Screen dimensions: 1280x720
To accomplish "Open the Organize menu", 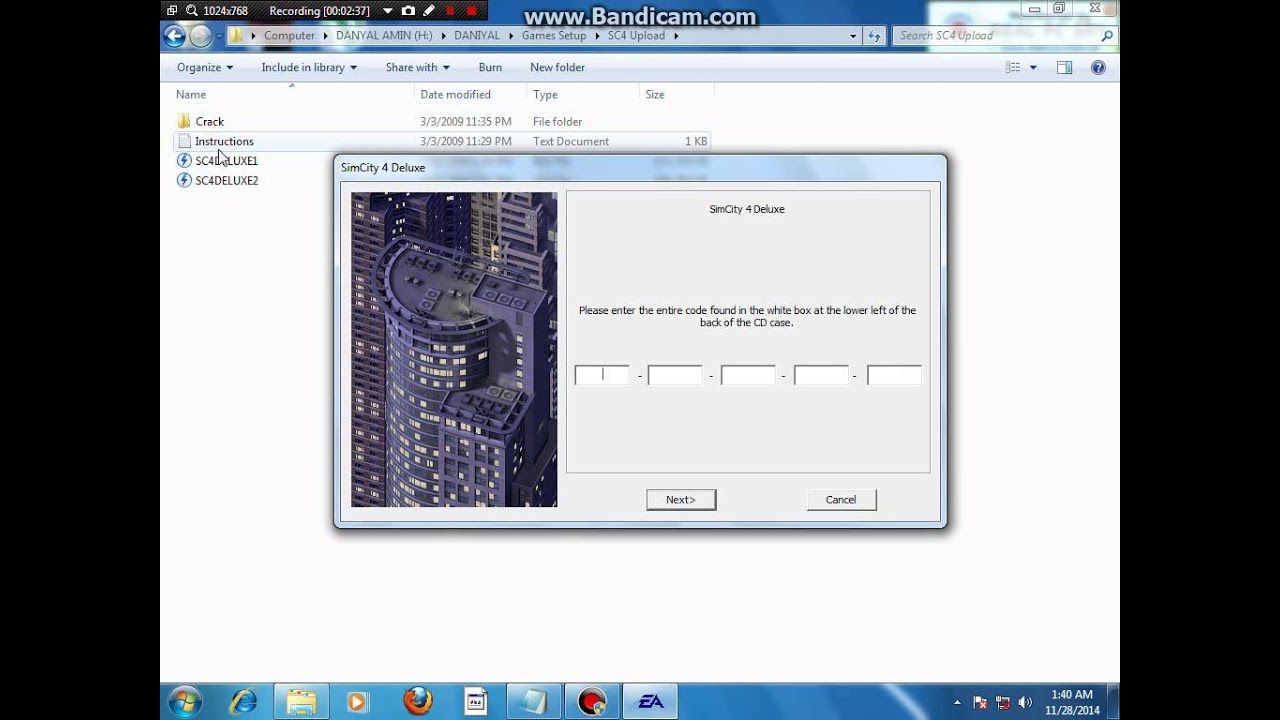I will pos(204,67).
